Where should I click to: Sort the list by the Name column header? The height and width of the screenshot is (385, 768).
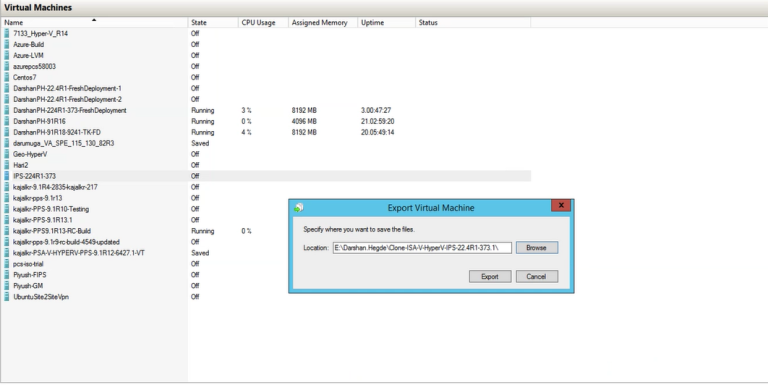point(94,23)
